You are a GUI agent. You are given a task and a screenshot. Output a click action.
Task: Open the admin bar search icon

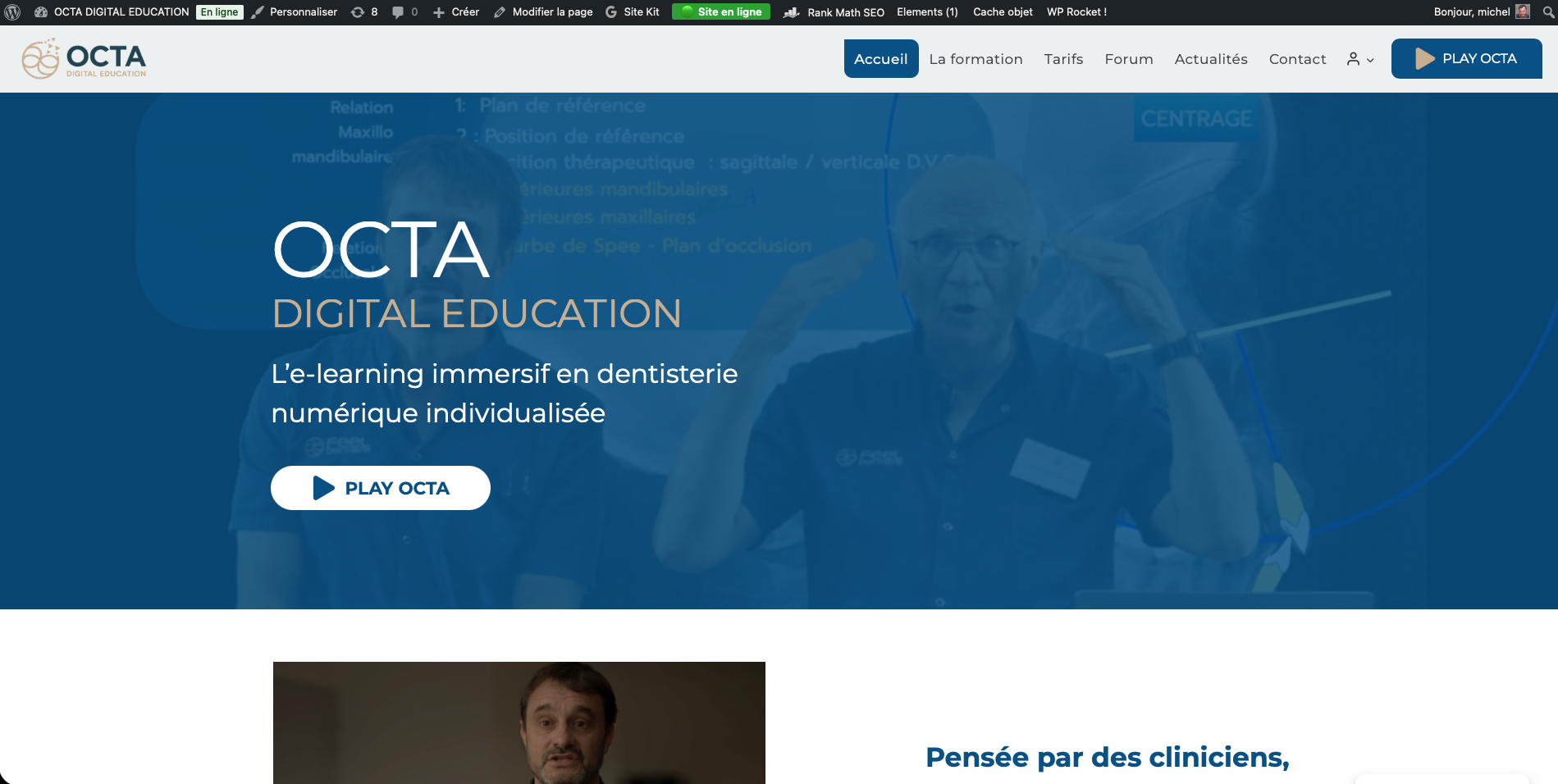tap(1548, 12)
